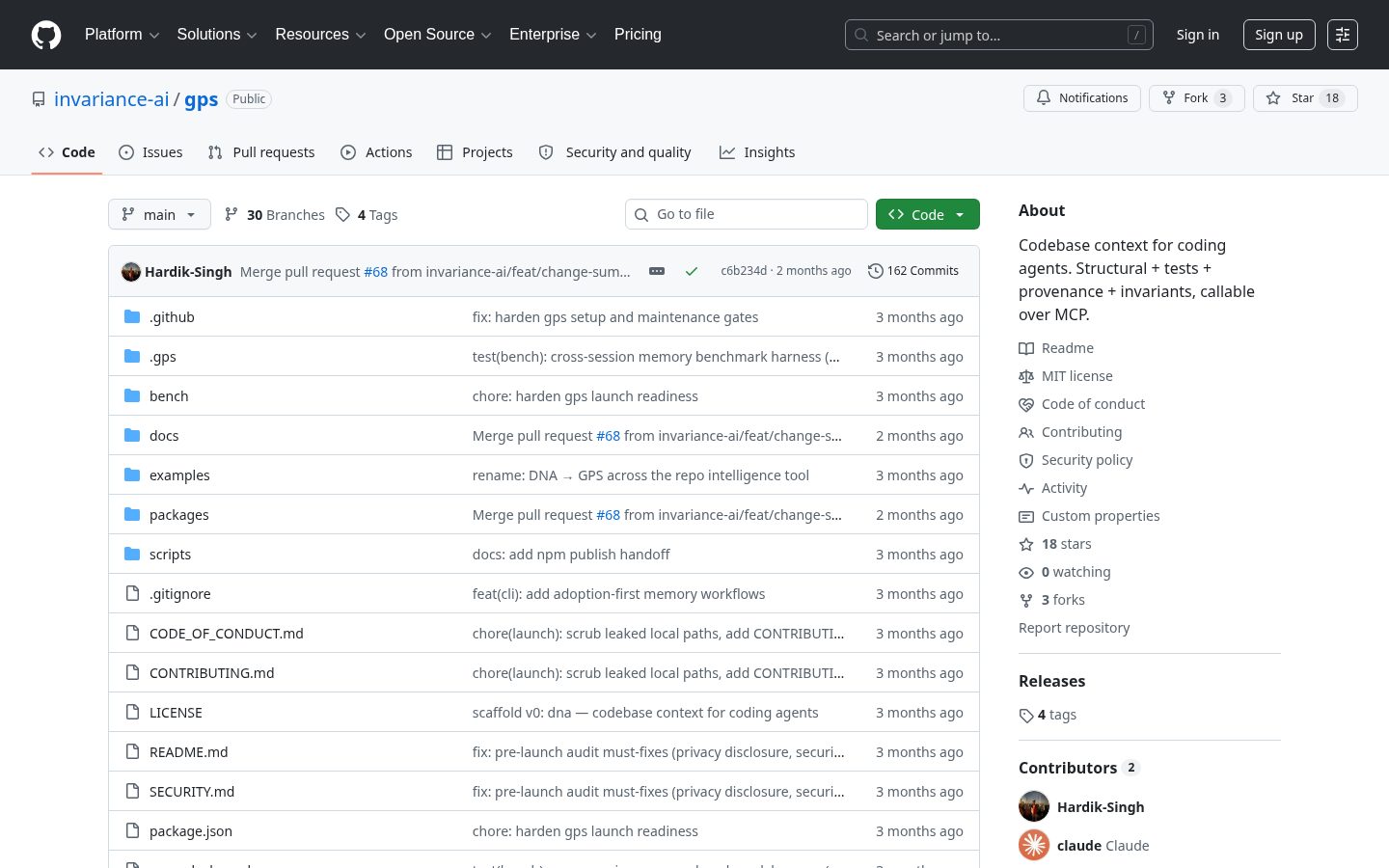Image resolution: width=1389 pixels, height=868 pixels.
Task: Click the Sign up button
Action: [x=1279, y=35]
